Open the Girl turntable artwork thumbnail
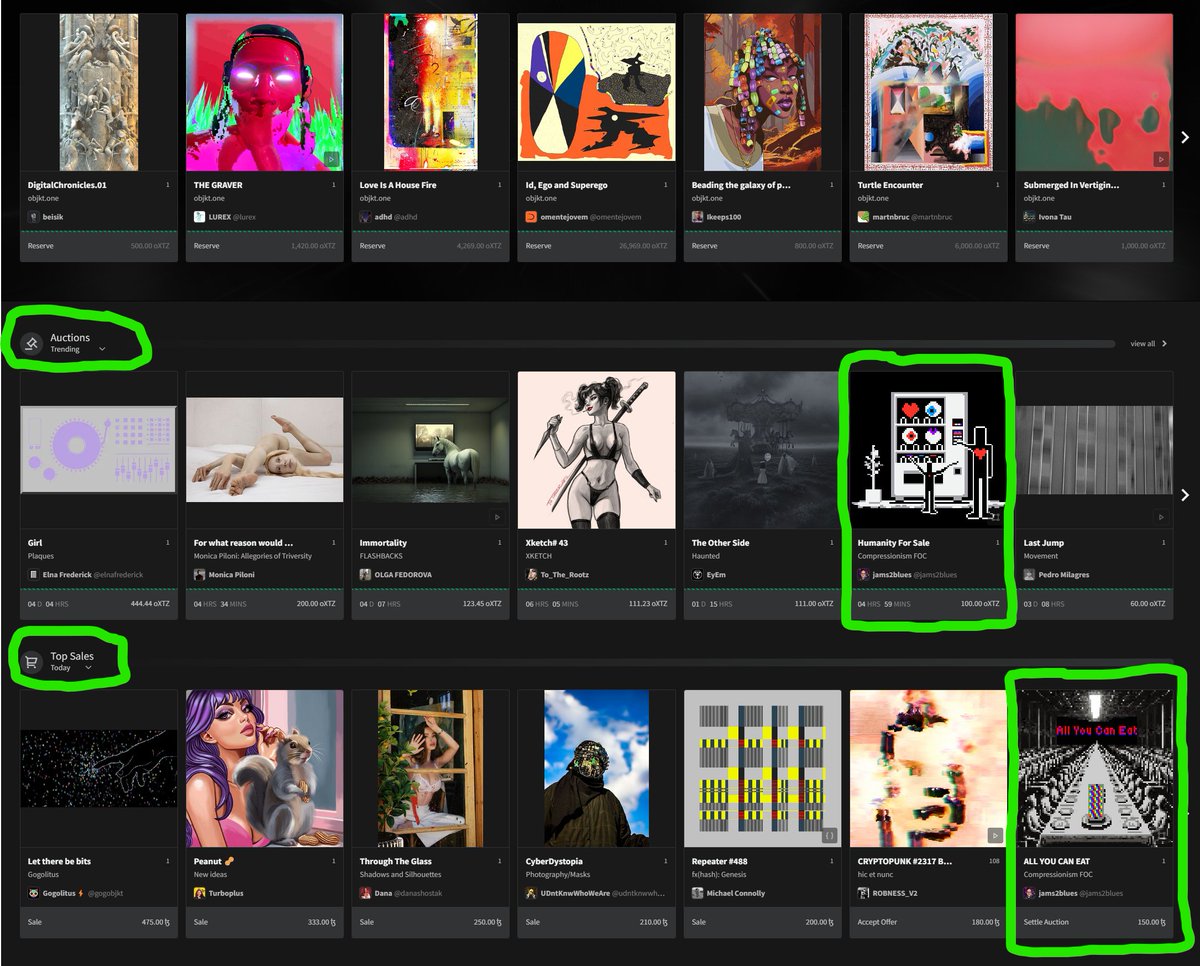The image size is (1200, 966). (x=98, y=450)
